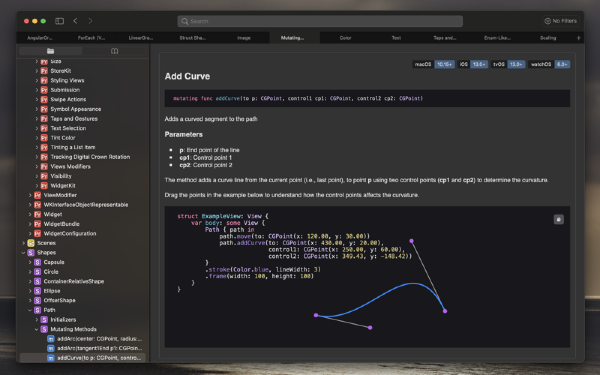This screenshot has height=375, width=600.
Task: Add a new tab with plus button
Action: pos(579,38)
